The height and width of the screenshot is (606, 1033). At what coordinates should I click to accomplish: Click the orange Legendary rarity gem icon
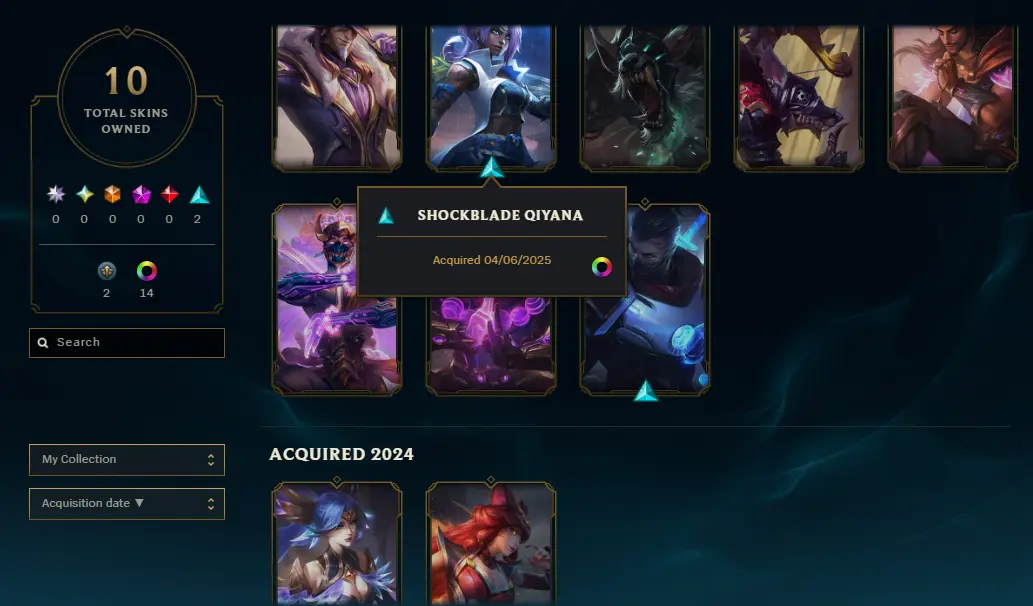click(x=113, y=194)
